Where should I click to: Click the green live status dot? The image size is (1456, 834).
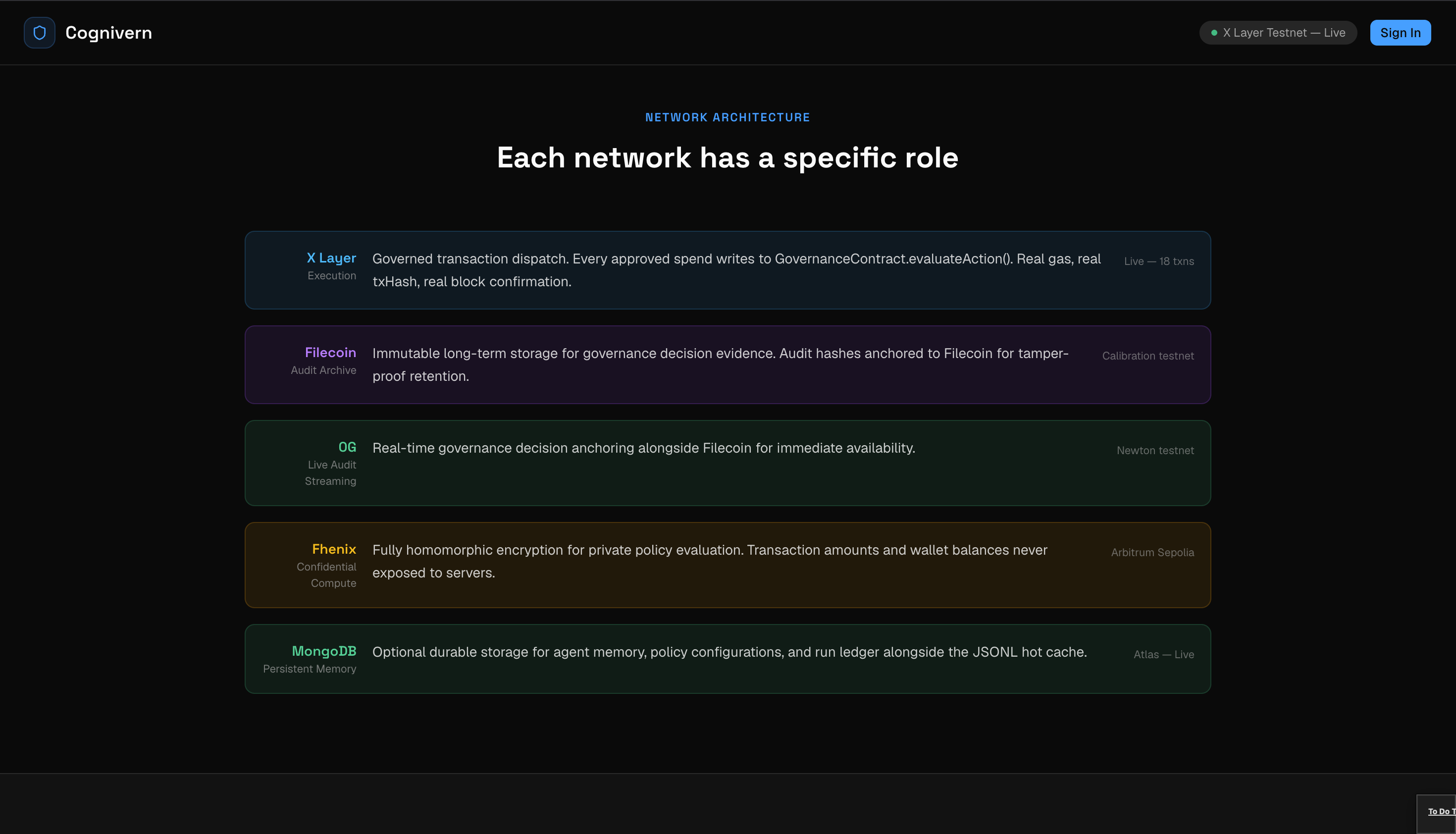pyautogui.click(x=1214, y=33)
